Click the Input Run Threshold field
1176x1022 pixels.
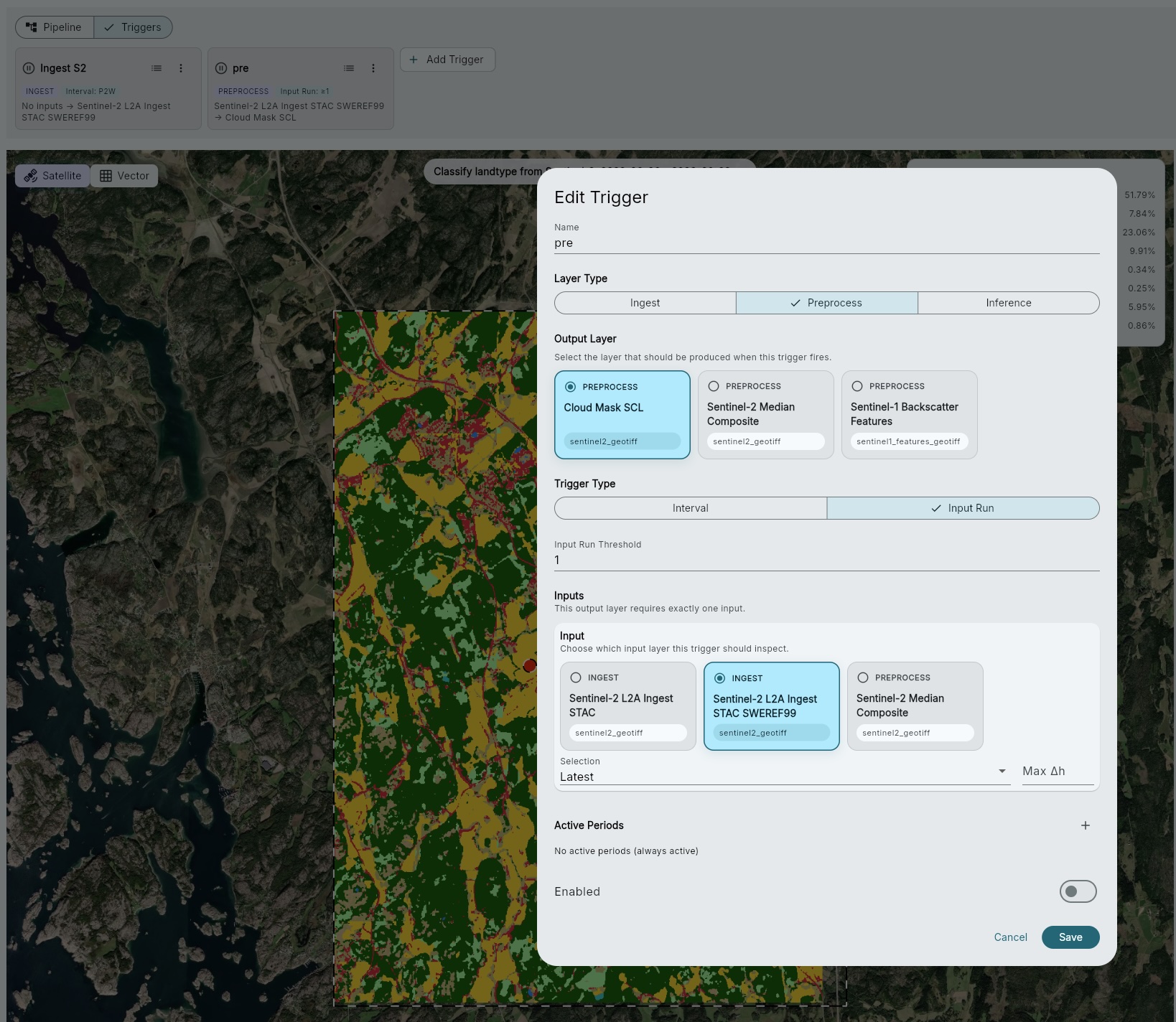(x=826, y=561)
